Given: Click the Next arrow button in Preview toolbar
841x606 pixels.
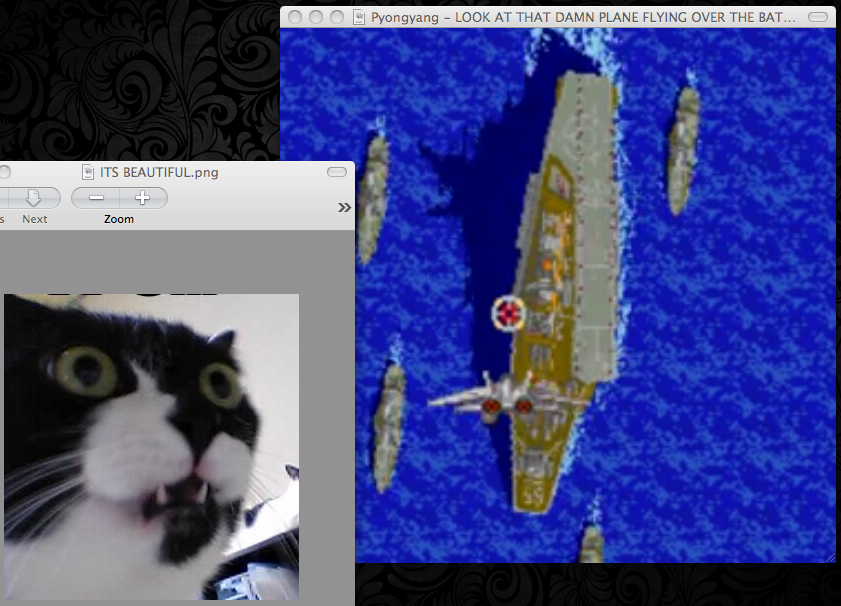Looking at the screenshot, I should [x=33, y=197].
